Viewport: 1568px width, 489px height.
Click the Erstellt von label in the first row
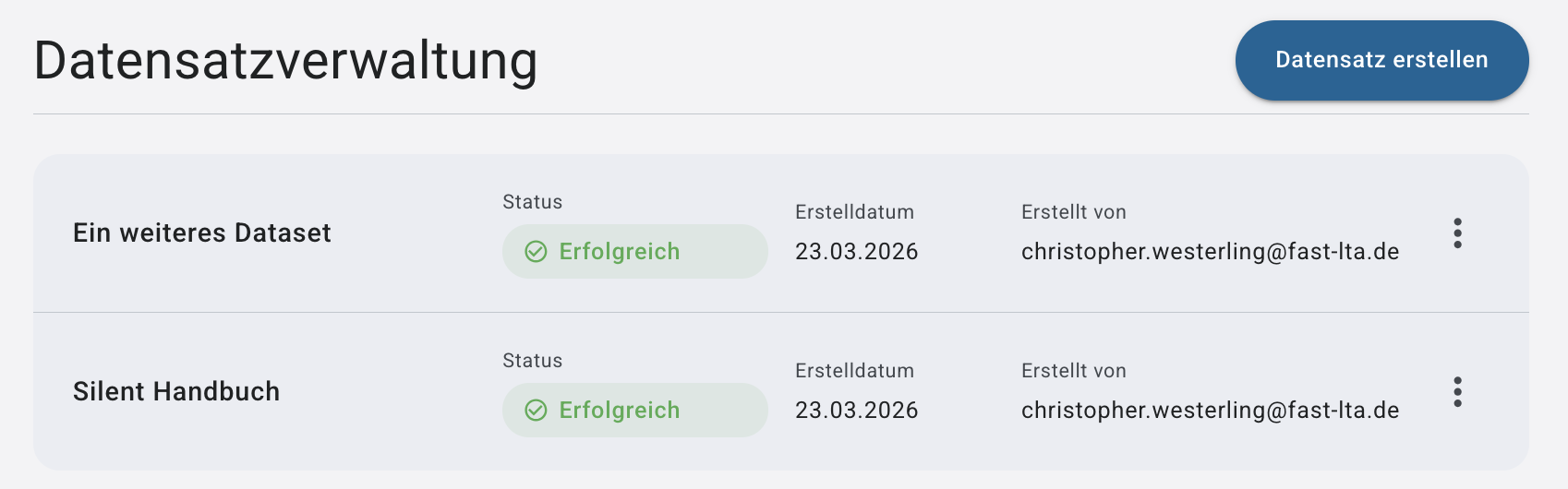coord(1073,212)
